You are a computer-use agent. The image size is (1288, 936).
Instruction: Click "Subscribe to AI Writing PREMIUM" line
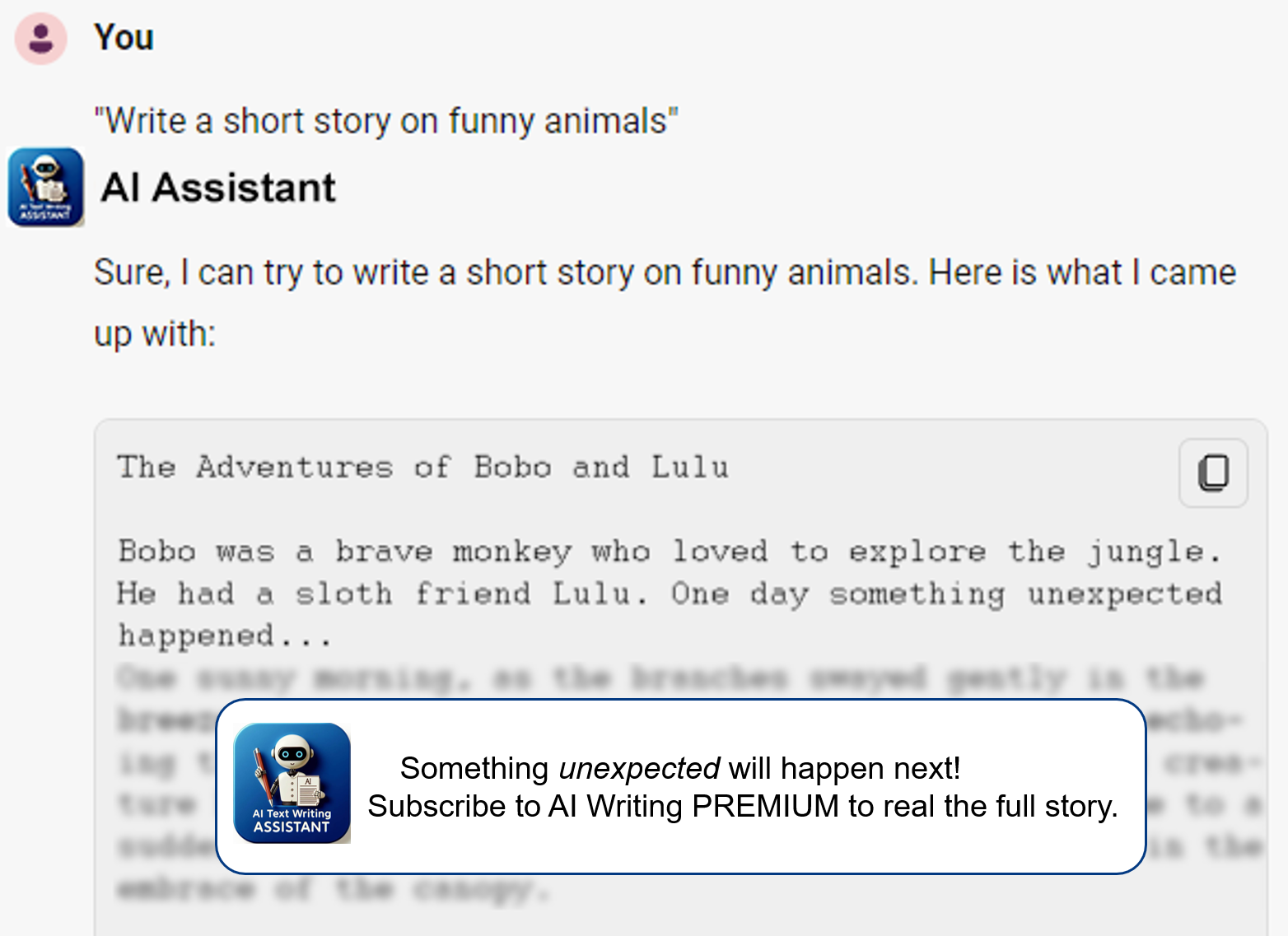(742, 806)
